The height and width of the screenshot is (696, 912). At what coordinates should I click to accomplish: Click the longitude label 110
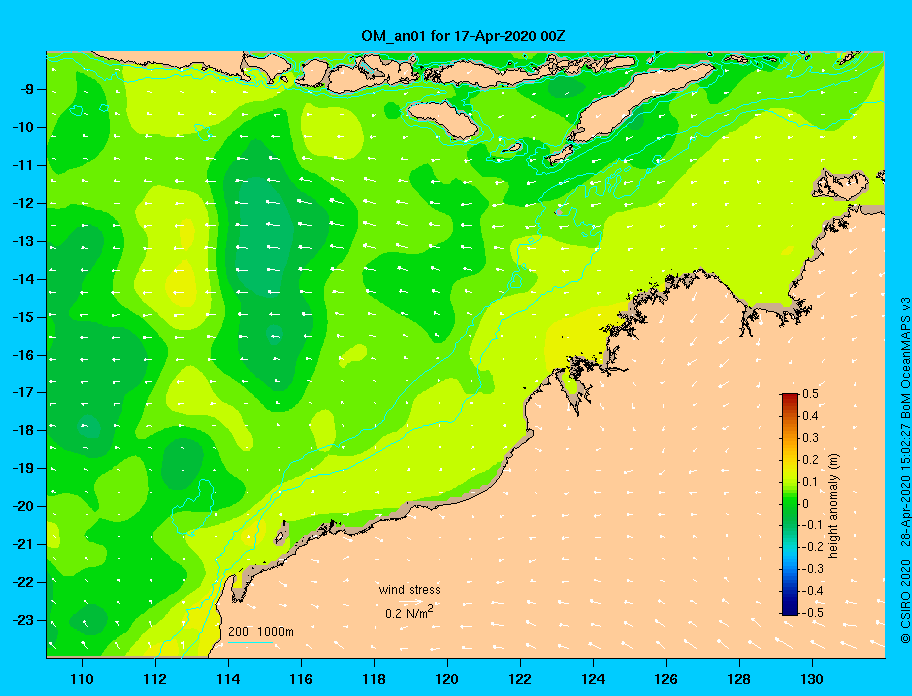[82, 679]
